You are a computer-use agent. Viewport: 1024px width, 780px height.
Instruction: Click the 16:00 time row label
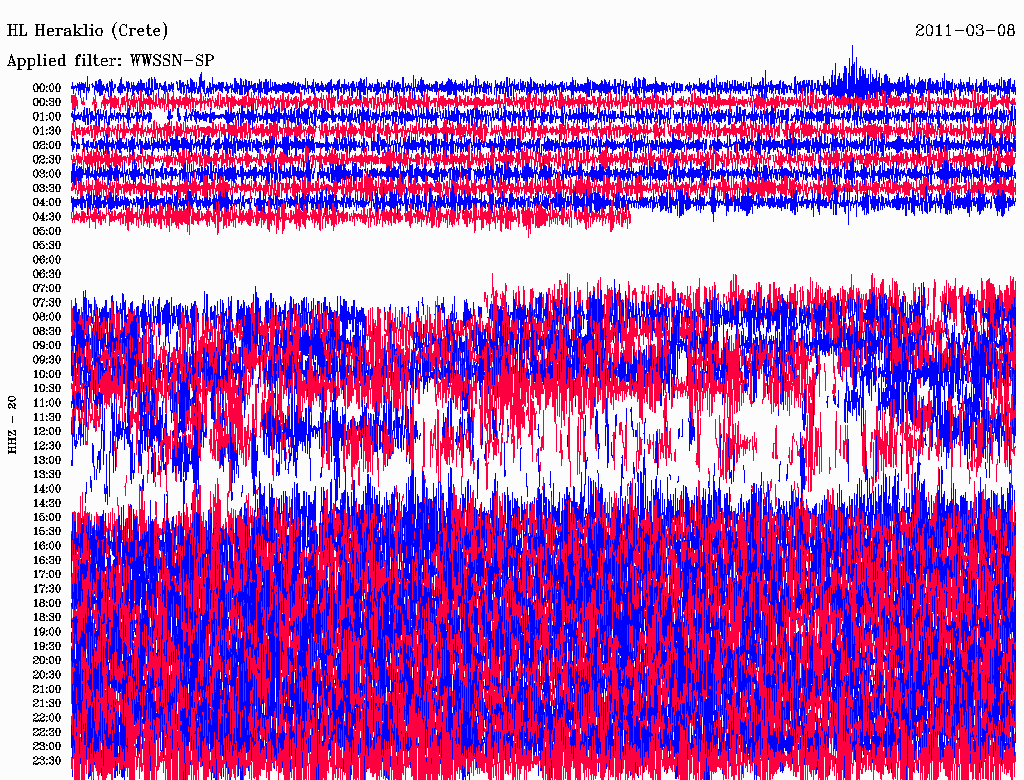pos(47,546)
